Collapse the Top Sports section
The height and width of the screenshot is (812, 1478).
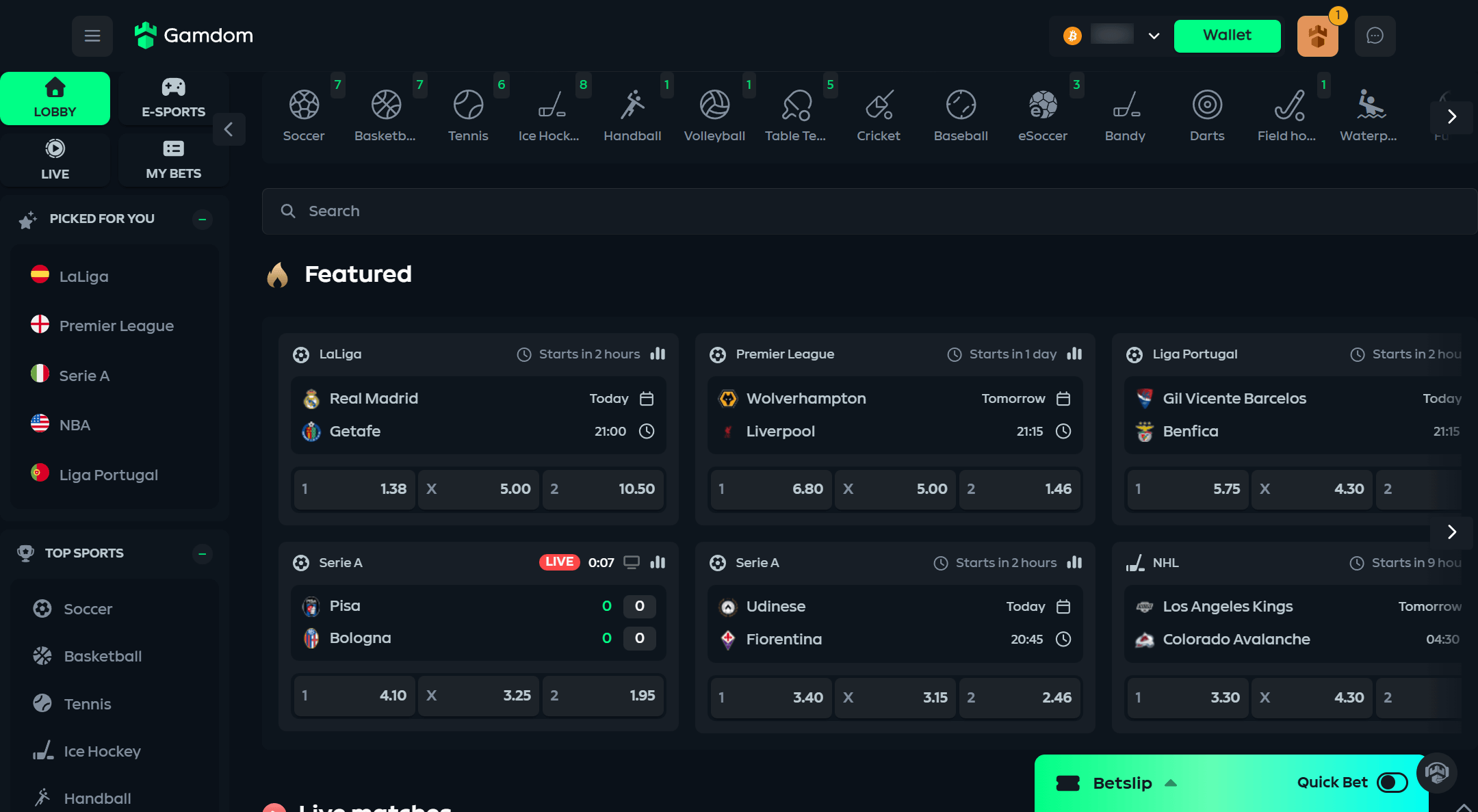coord(202,553)
